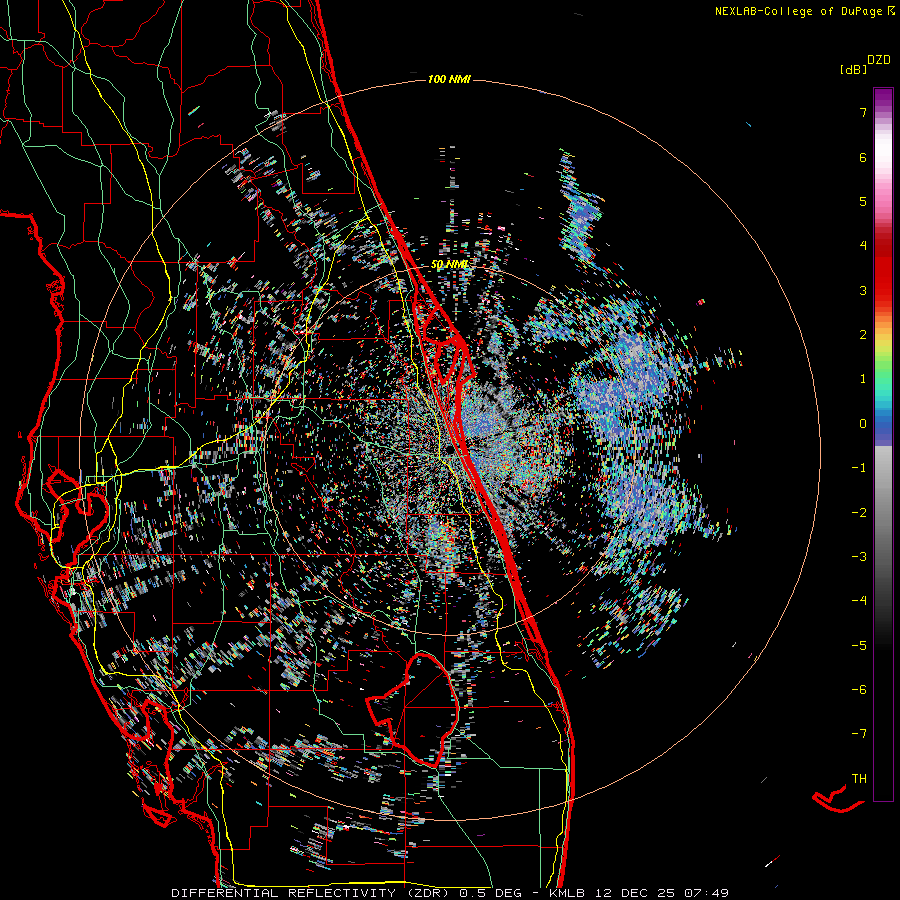Image resolution: width=900 pixels, height=900 pixels.
Task: Click the 3 value on the color scale
Action: [863, 290]
